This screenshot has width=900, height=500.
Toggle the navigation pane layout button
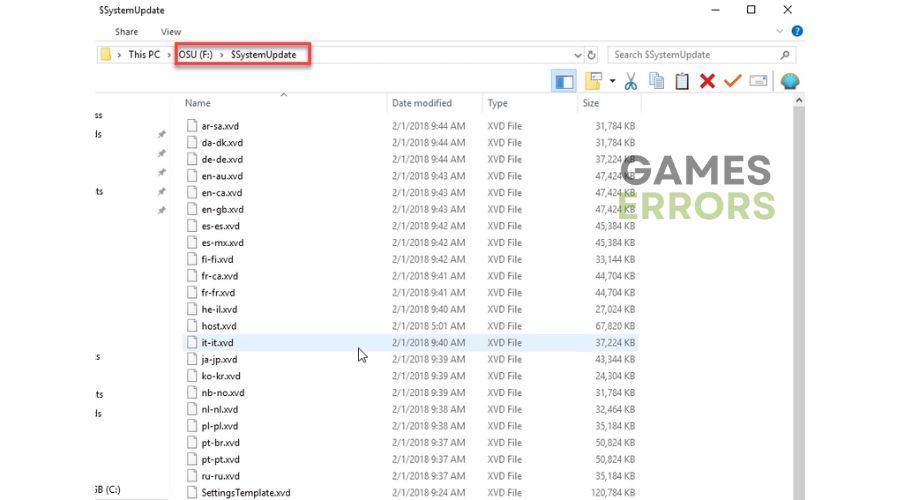[x=564, y=82]
